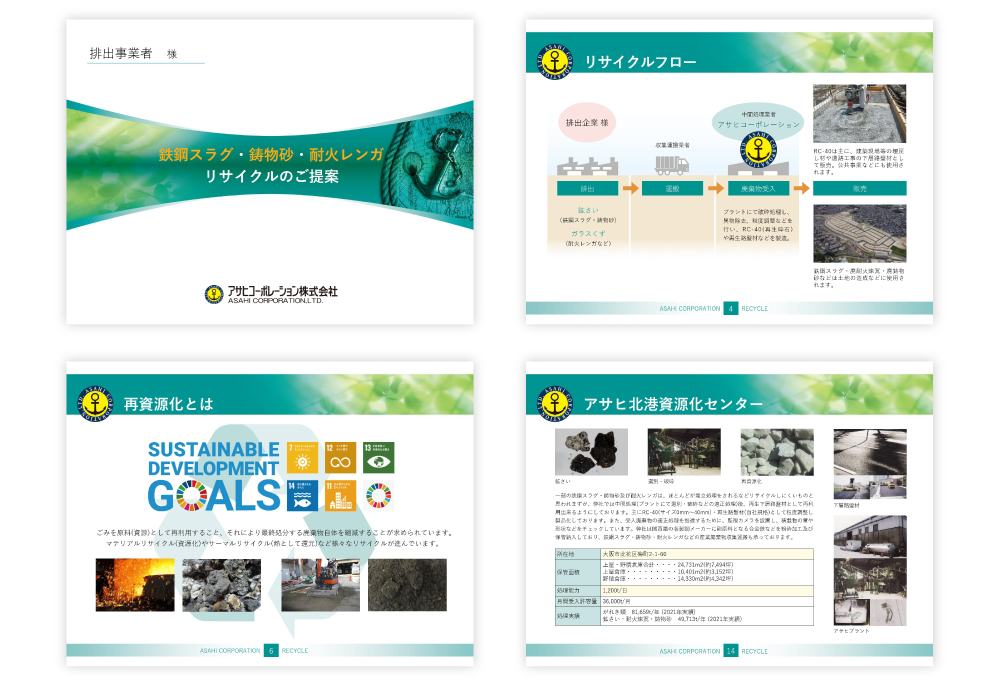
Task: Click the SDG 12 infinity loop icon
Action: [341, 457]
